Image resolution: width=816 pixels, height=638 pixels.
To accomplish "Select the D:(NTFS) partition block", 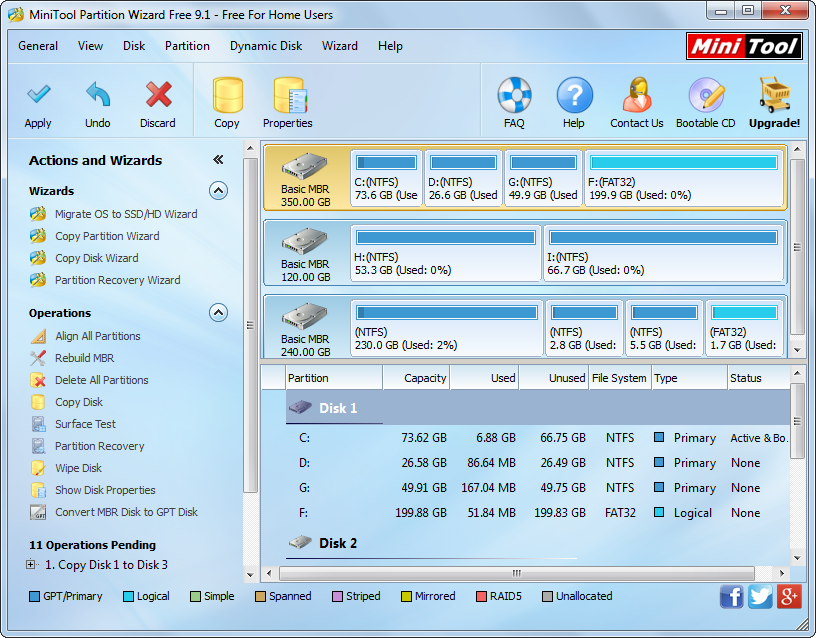I will tap(463, 178).
